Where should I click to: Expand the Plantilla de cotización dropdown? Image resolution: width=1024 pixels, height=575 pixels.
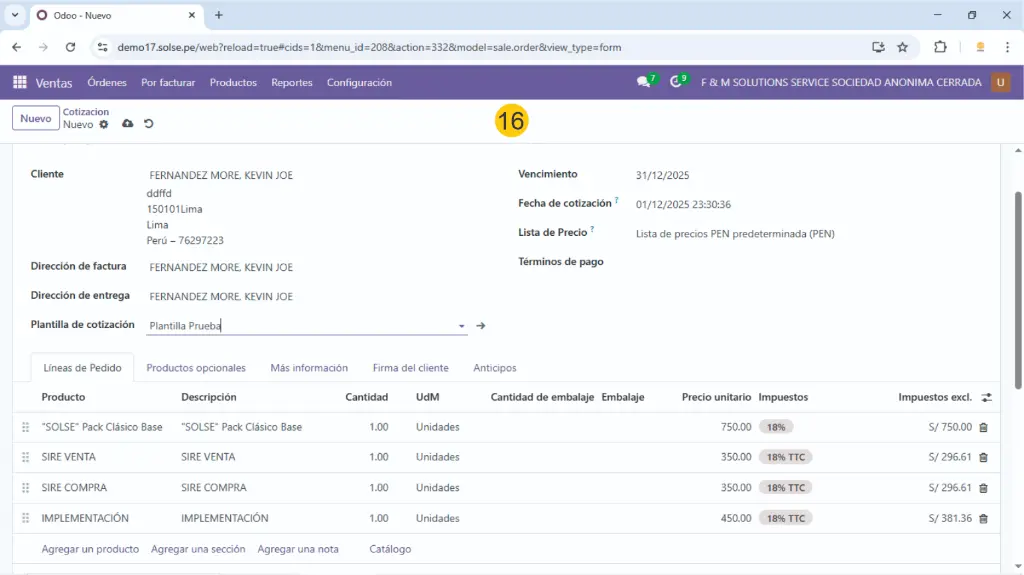(x=461, y=326)
